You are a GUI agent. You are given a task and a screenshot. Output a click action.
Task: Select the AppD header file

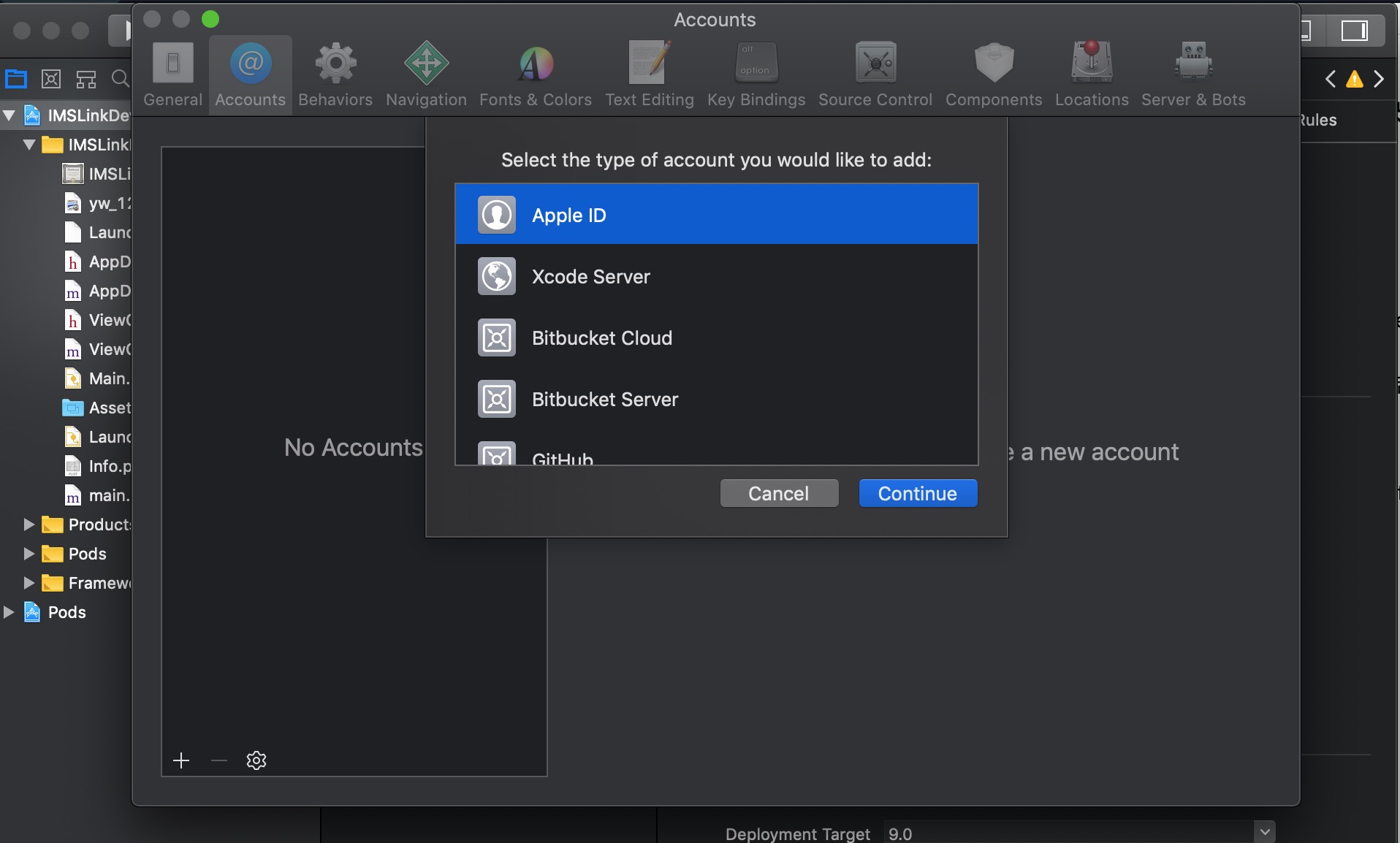pyautogui.click(x=97, y=262)
